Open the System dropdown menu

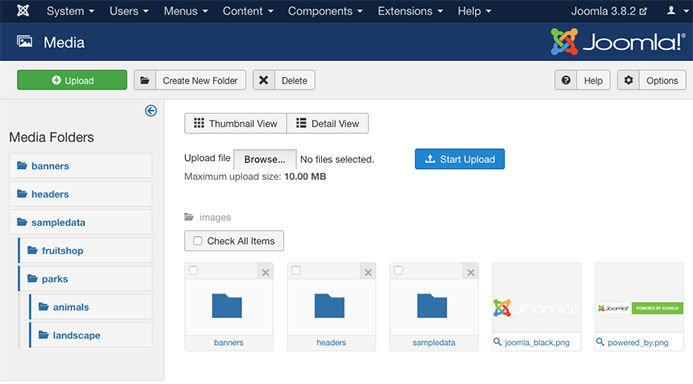click(x=70, y=11)
